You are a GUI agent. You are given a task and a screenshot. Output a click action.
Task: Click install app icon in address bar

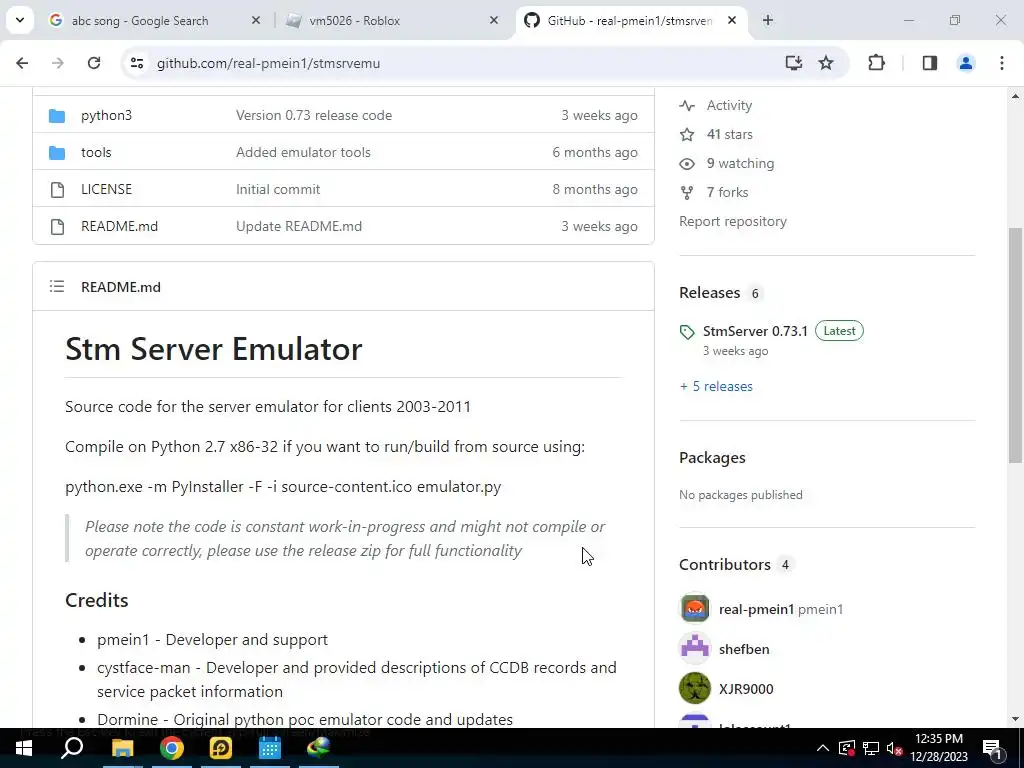click(x=793, y=63)
